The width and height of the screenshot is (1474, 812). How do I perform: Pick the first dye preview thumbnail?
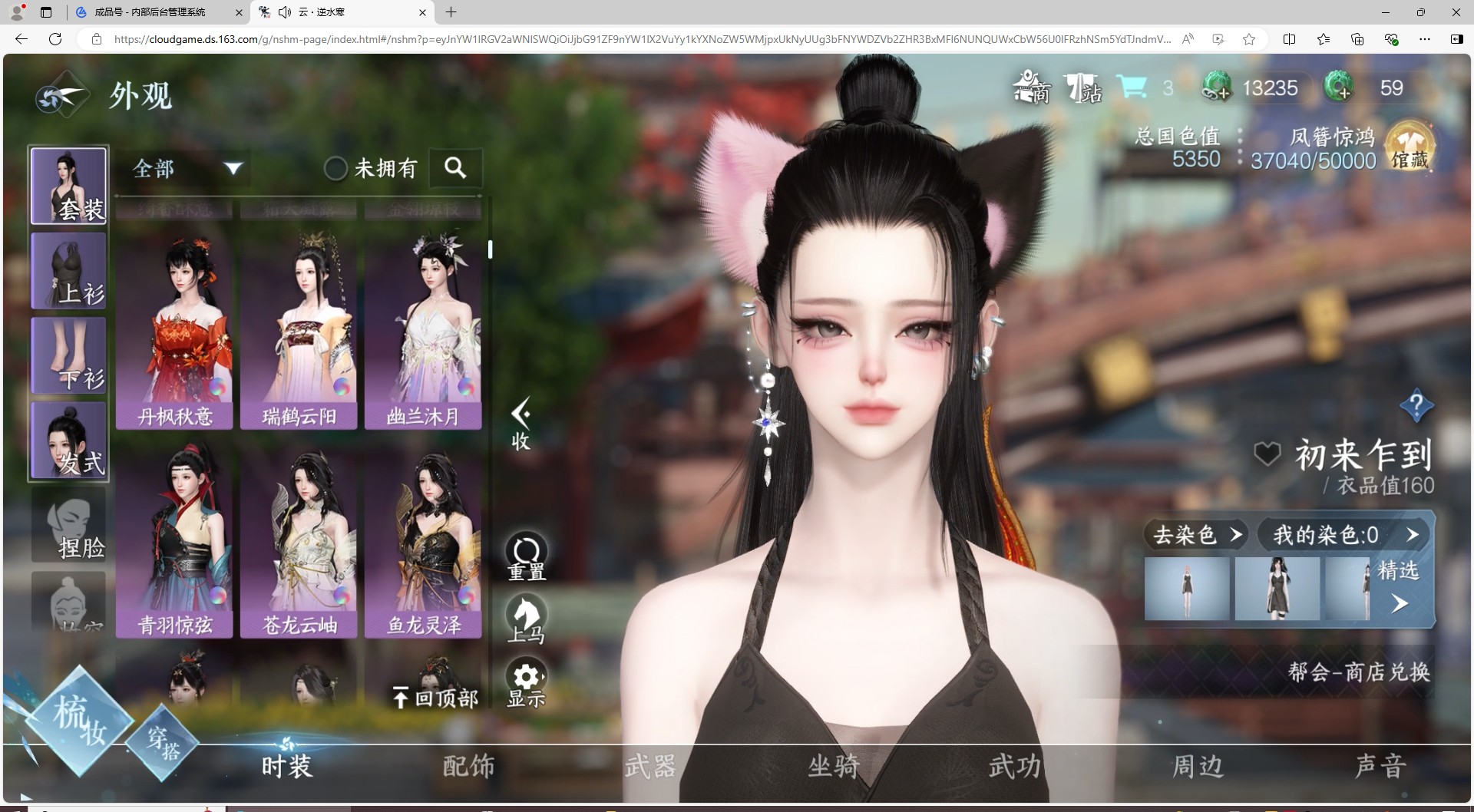coord(1187,588)
